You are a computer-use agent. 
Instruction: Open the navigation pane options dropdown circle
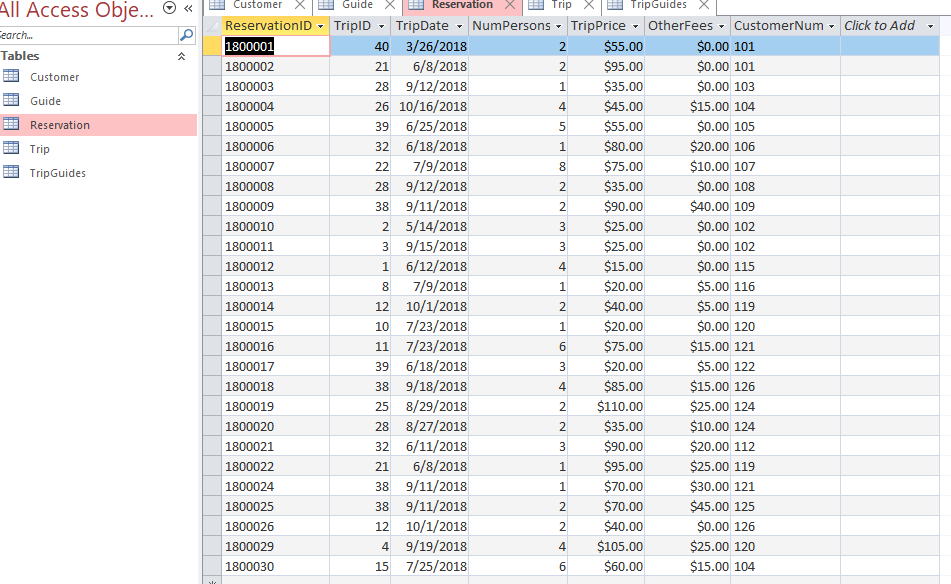[170, 8]
